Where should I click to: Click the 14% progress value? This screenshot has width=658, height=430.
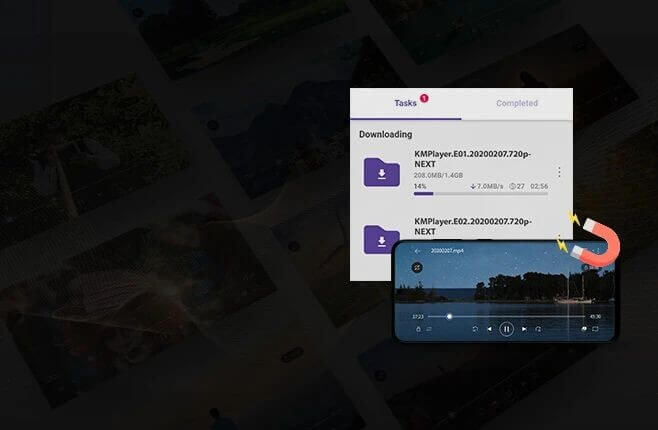coord(420,186)
